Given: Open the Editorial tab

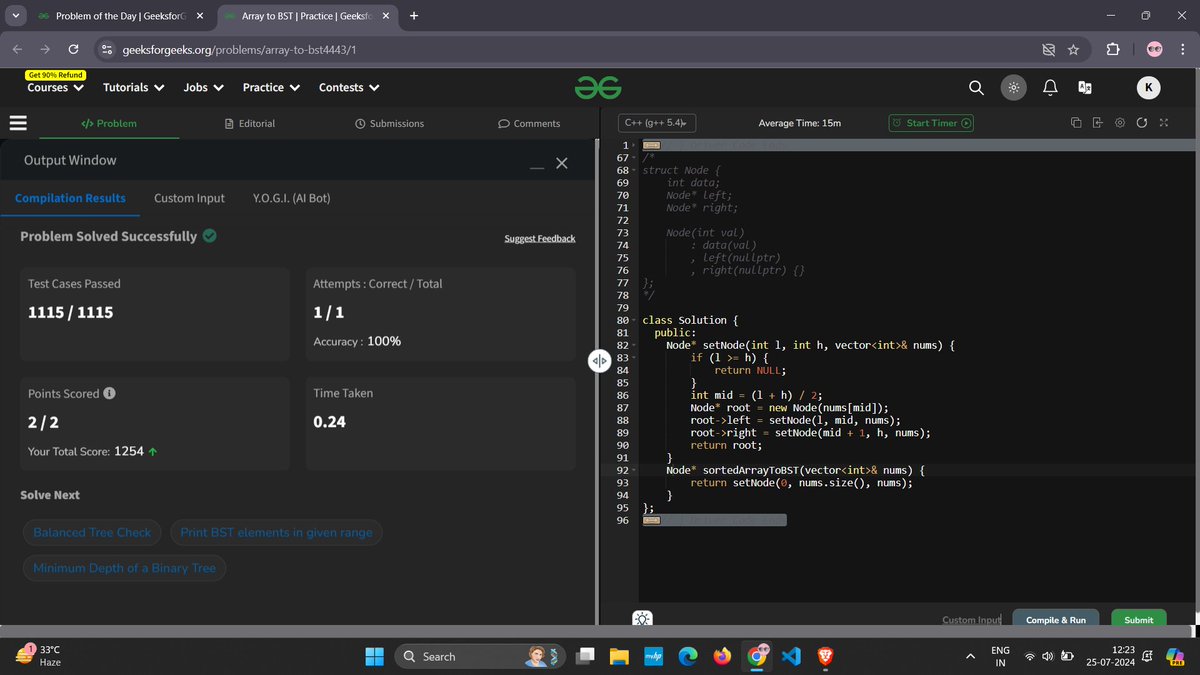Looking at the screenshot, I should coord(250,123).
